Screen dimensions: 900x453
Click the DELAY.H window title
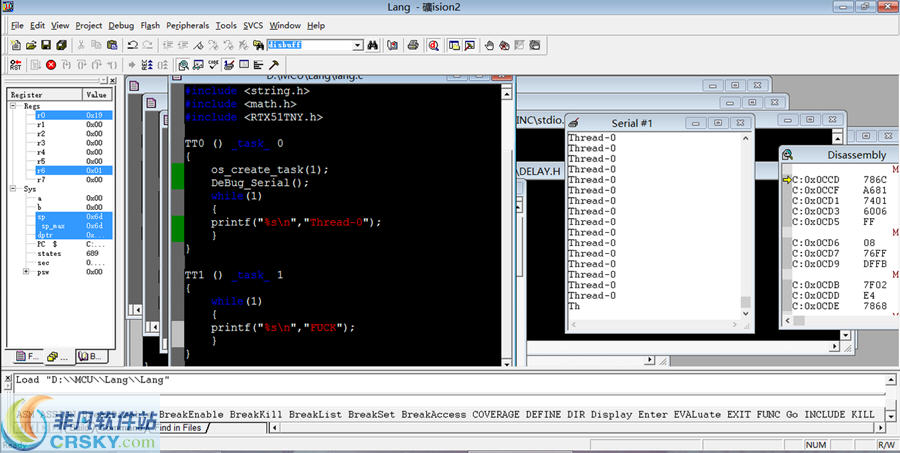tap(540, 172)
